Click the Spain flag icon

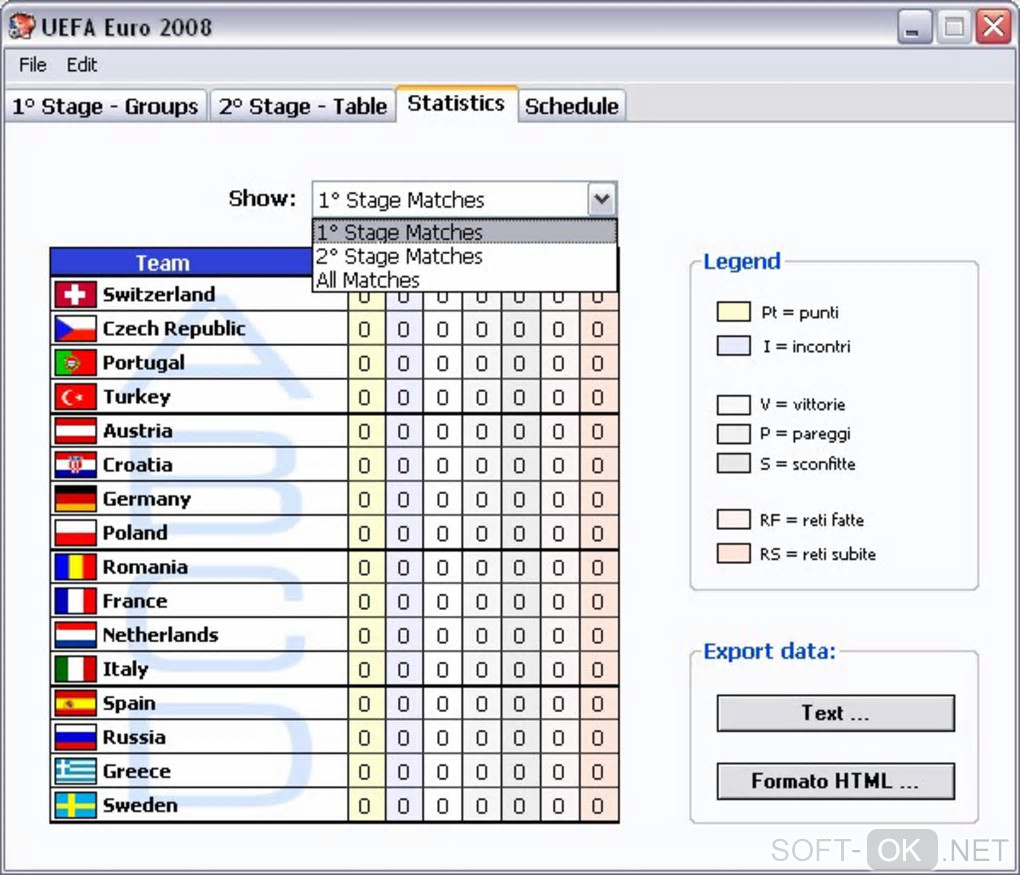point(75,703)
